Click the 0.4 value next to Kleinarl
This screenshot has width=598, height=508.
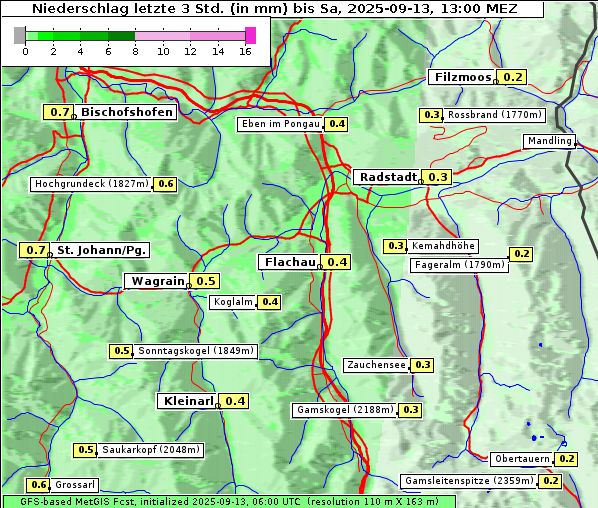[234, 401]
